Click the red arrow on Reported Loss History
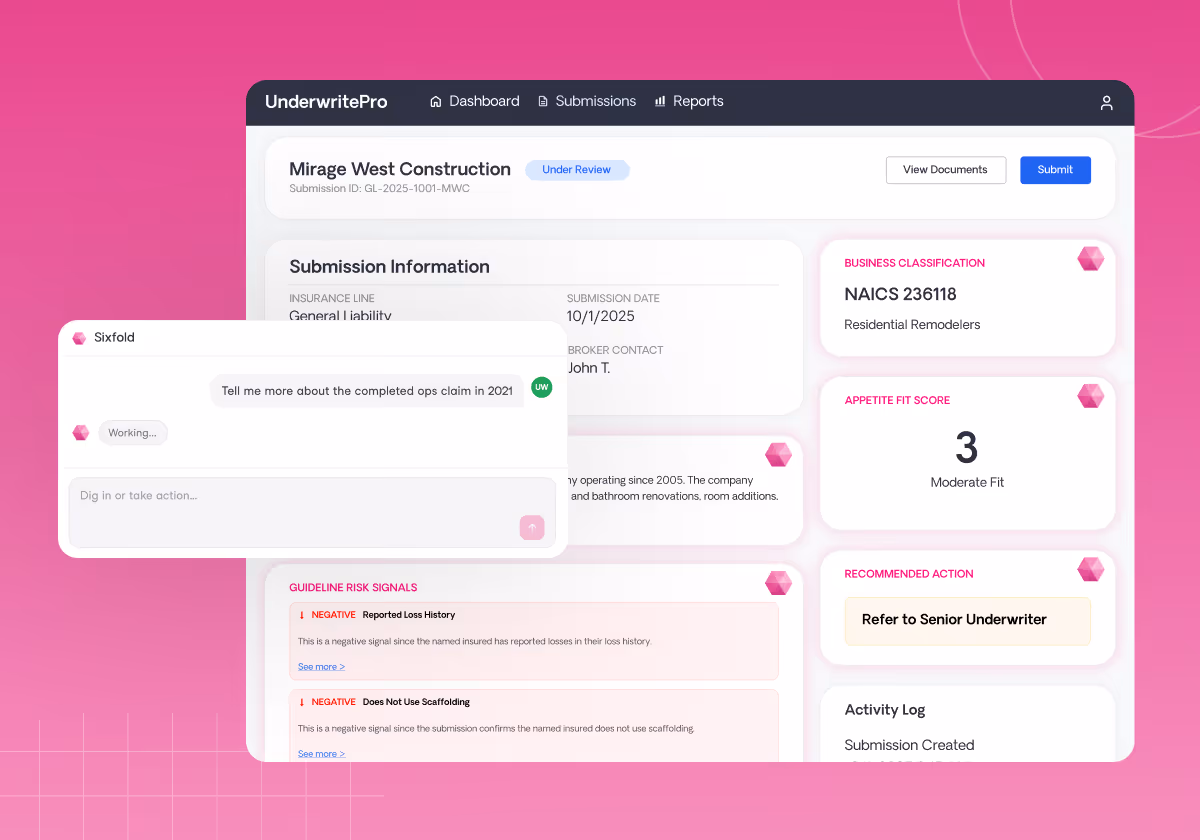Image resolution: width=1200 pixels, height=840 pixels. tap(302, 615)
